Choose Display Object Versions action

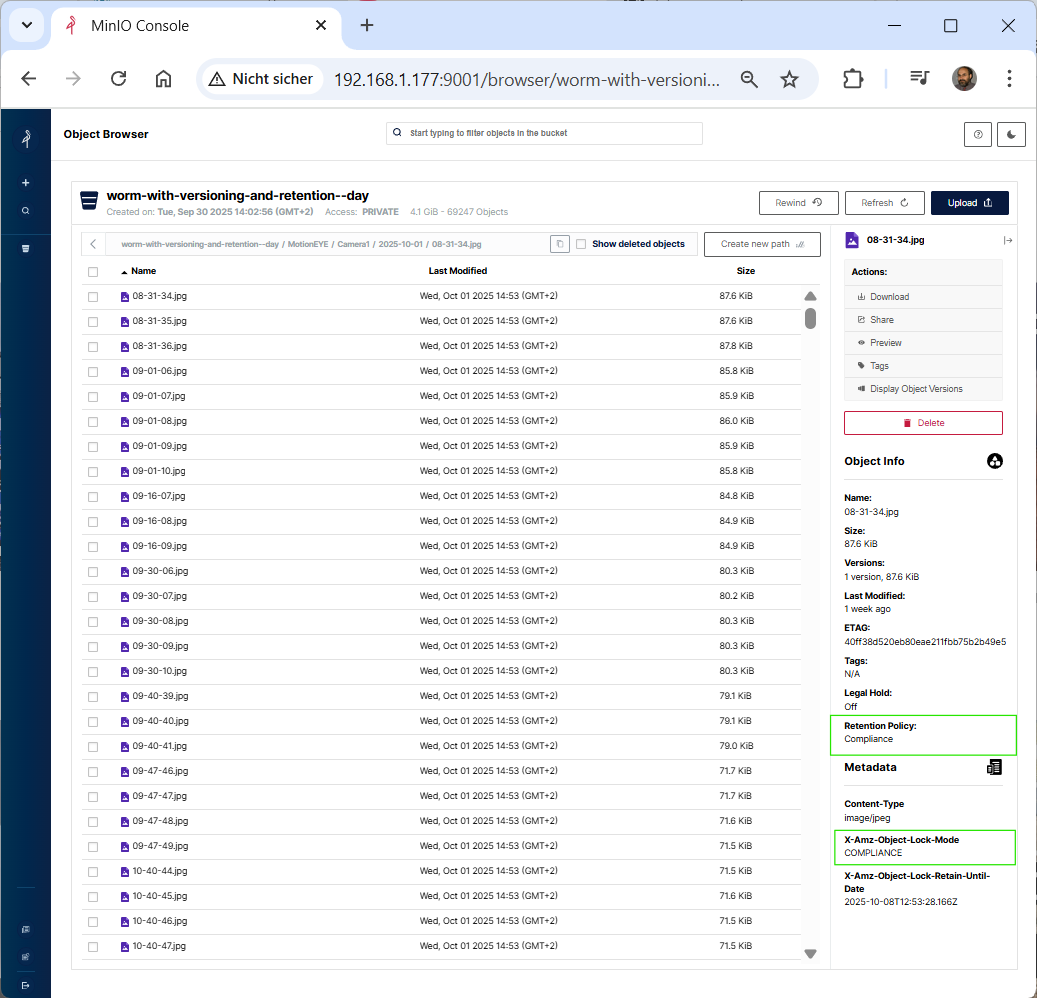coord(916,389)
